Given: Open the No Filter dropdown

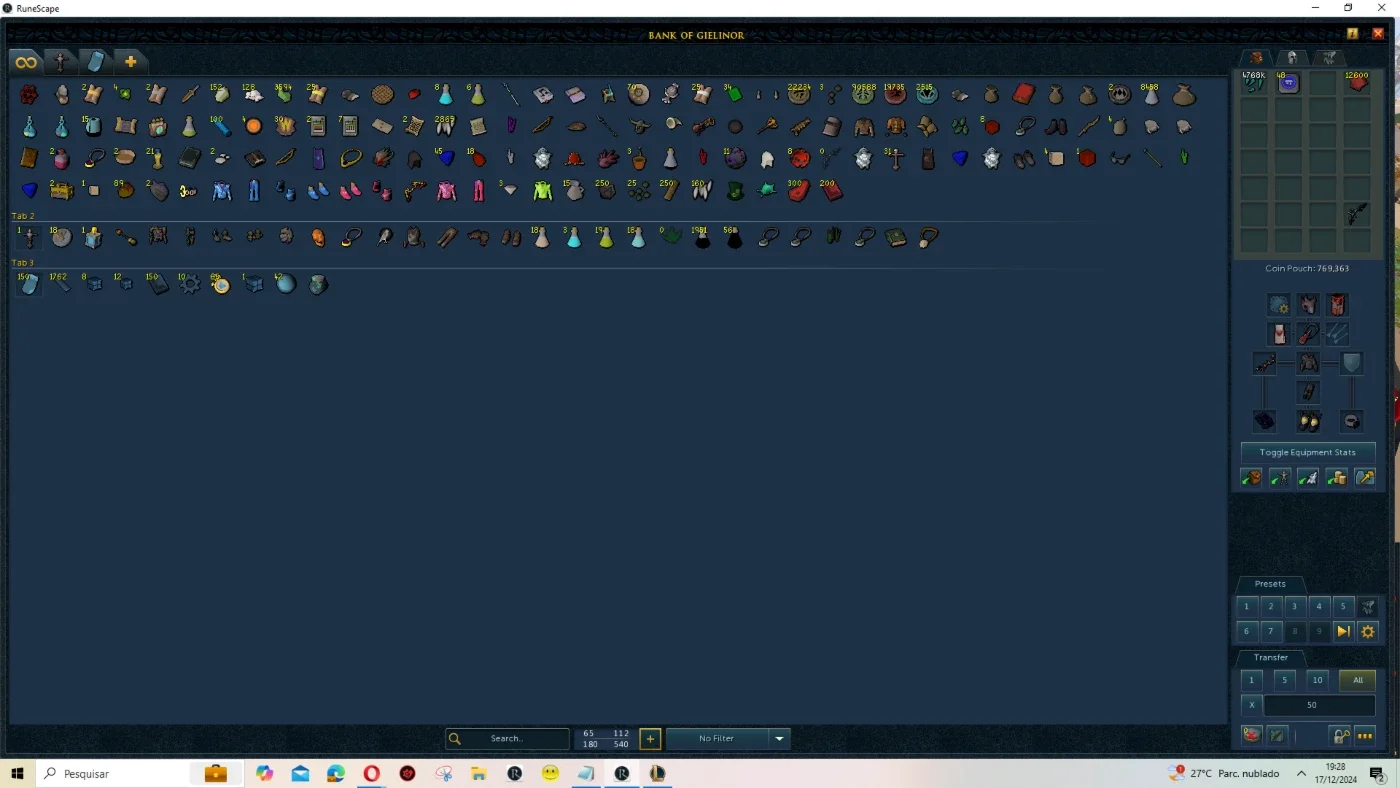Looking at the screenshot, I should pyautogui.click(x=728, y=739).
